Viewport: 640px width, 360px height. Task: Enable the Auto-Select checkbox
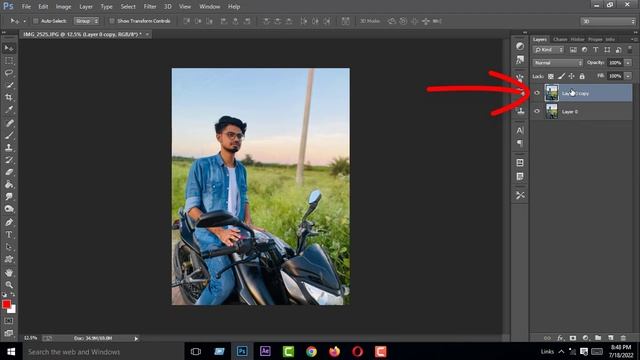[x=36, y=21]
